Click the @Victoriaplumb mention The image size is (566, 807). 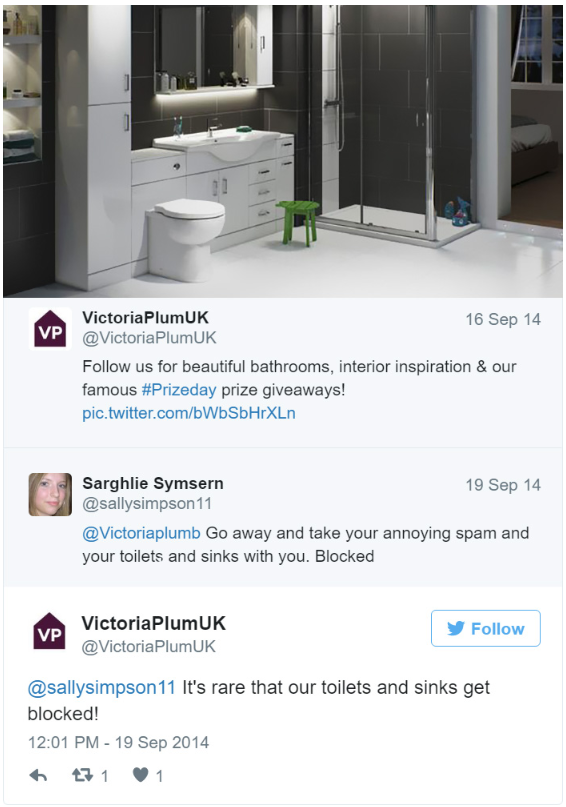[142, 533]
